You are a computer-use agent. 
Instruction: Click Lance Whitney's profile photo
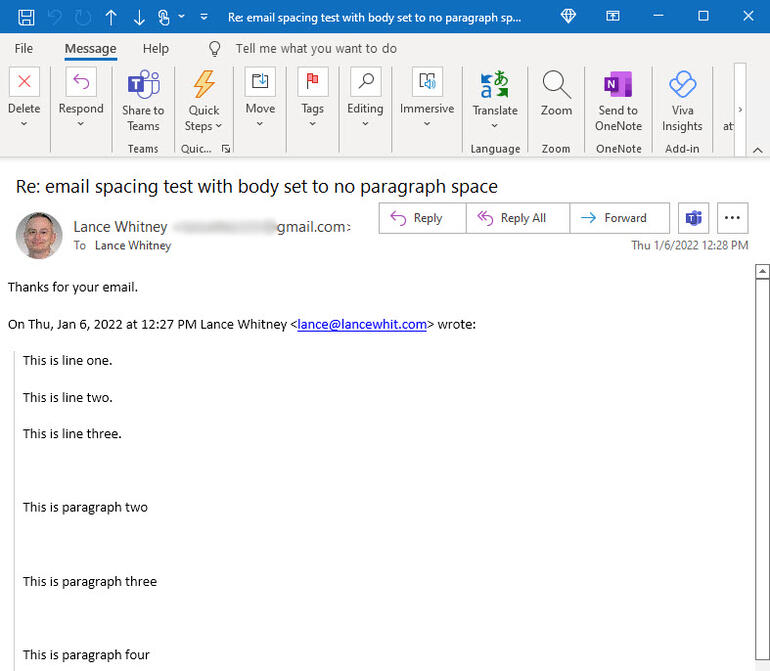[x=39, y=235]
